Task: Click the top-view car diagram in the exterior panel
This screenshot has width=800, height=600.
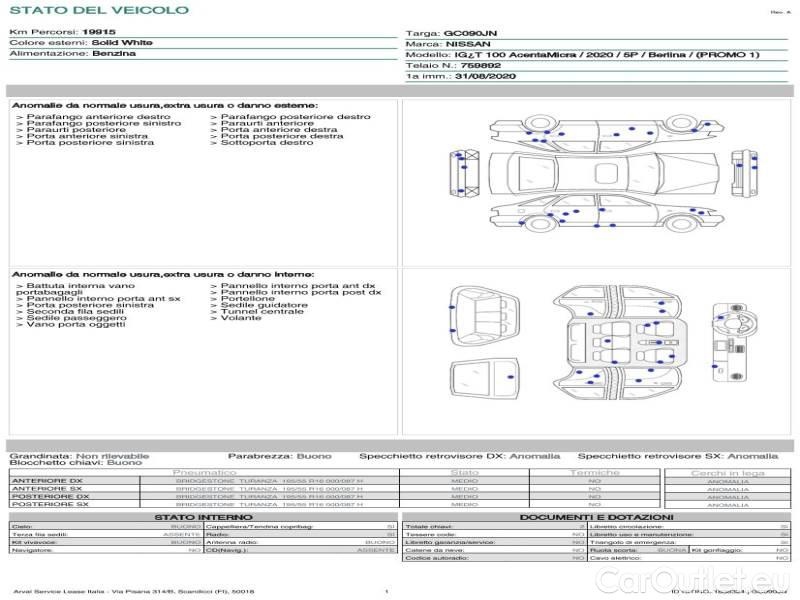Action: coord(604,172)
